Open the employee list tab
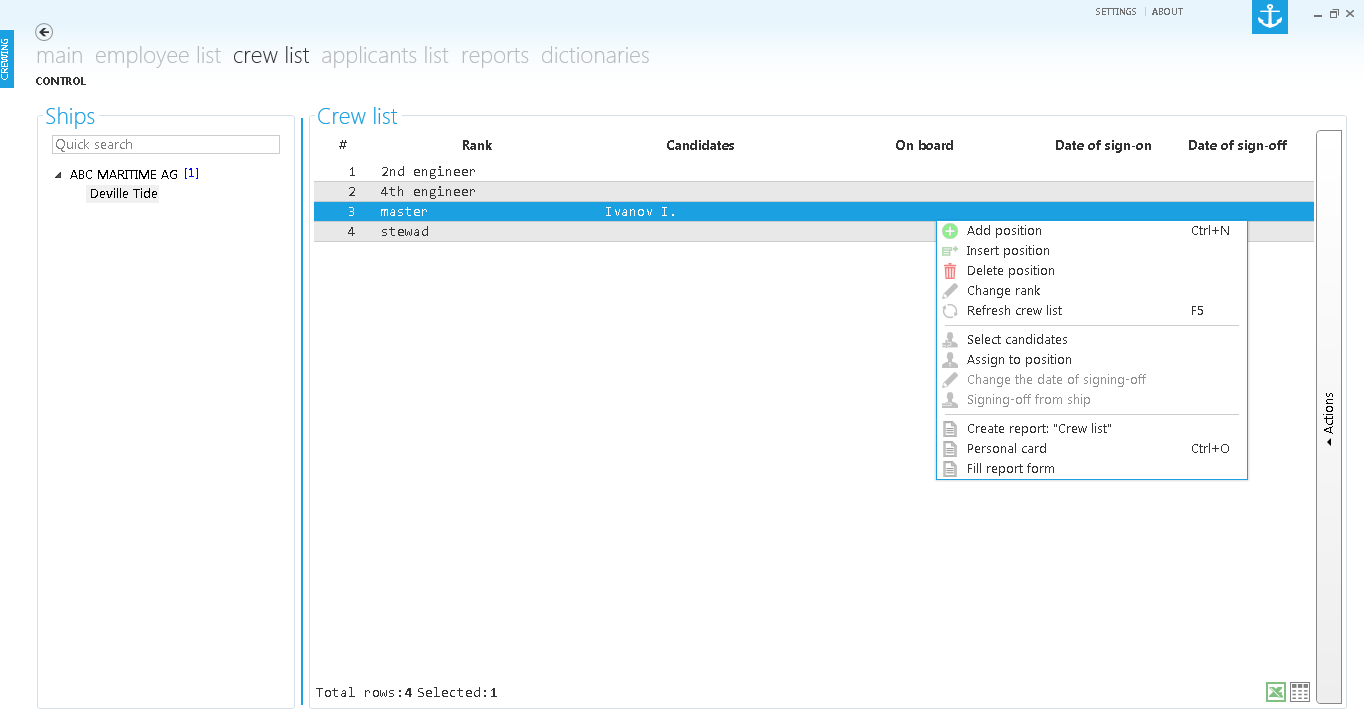The image size is (1364, 713). pyautogui.click(x=158, y=56)
